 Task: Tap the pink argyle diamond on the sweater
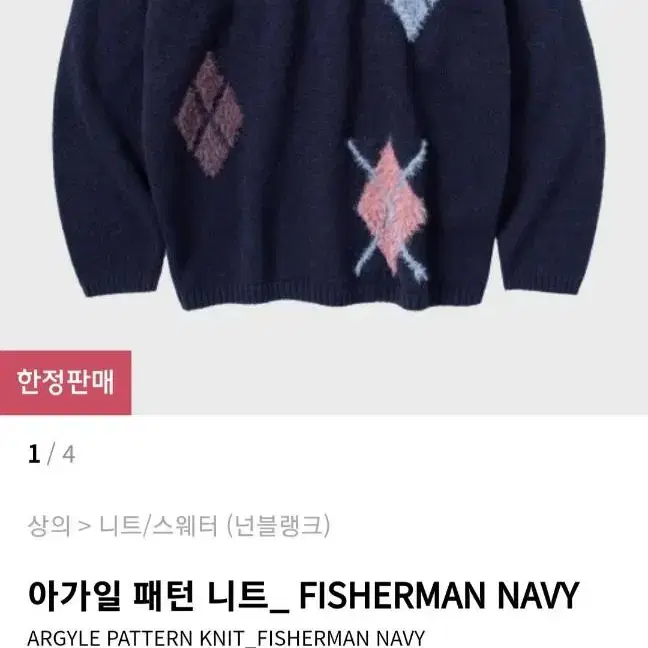coord(391,209)
